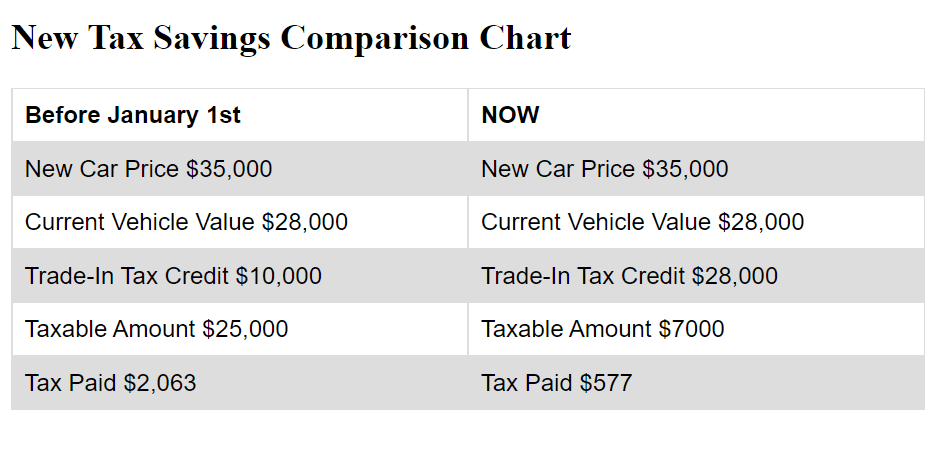Viewport: 935px width, 453px height.
Task: Select the Tax Paid $577 cell
Action: tap(696, 382)
